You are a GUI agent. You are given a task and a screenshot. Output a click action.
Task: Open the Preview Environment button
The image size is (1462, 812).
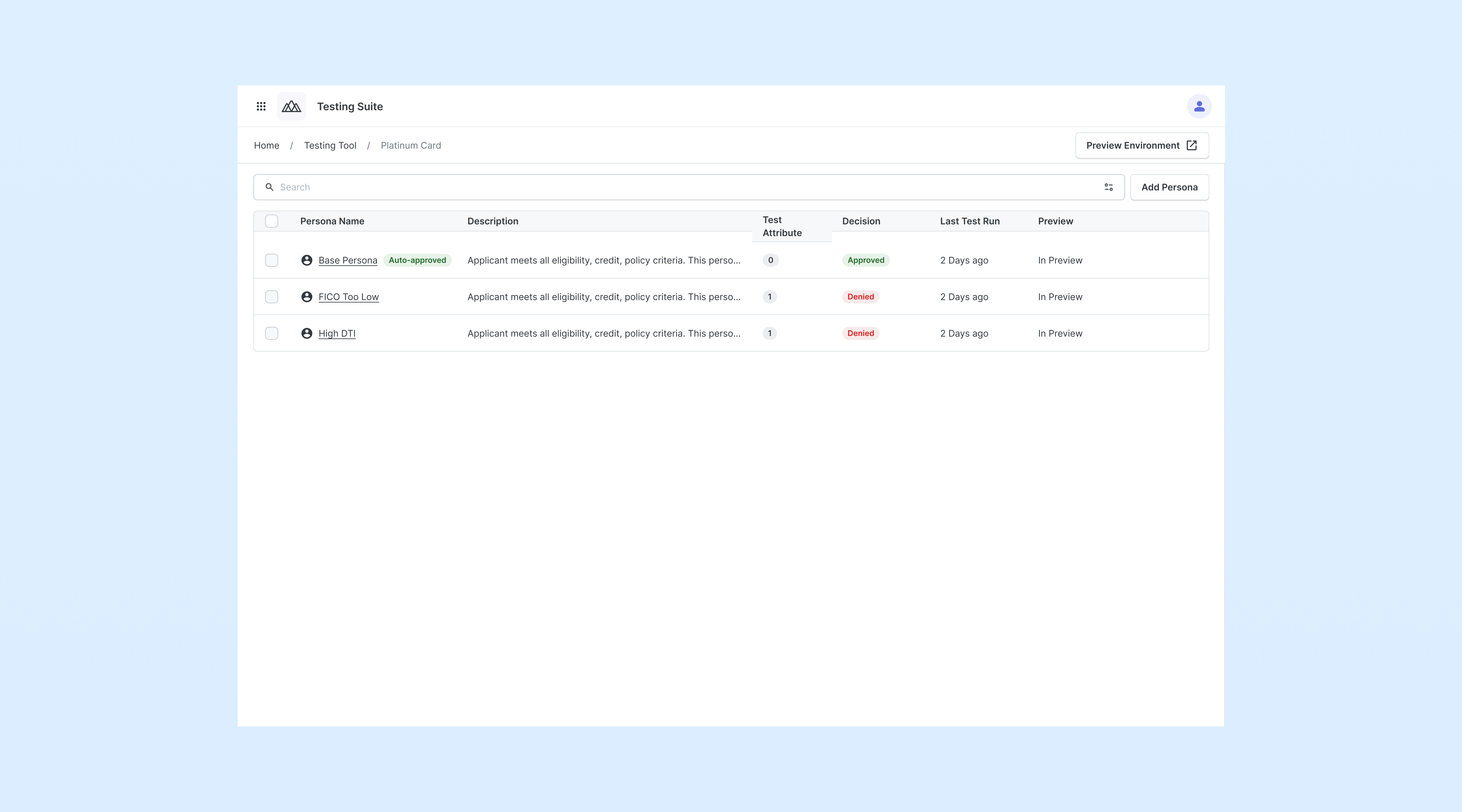tap(1141, 146)
